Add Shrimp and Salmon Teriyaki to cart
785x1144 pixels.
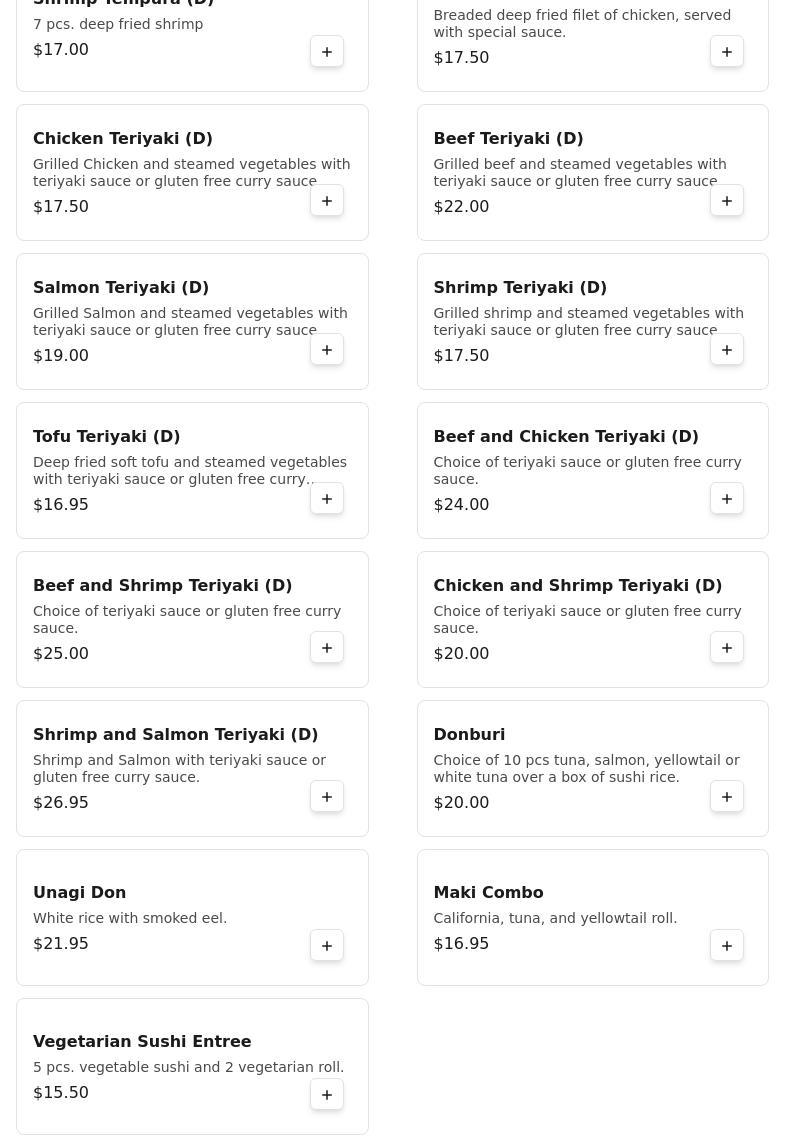coord(327,797)
